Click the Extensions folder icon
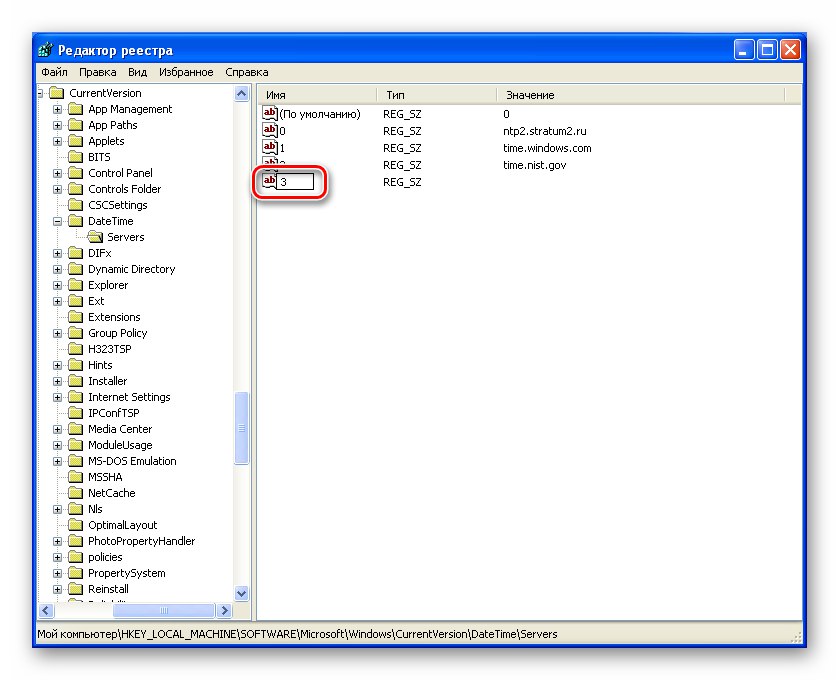The image size is (839, 680). pyautogui.click(x=75, y=317)
